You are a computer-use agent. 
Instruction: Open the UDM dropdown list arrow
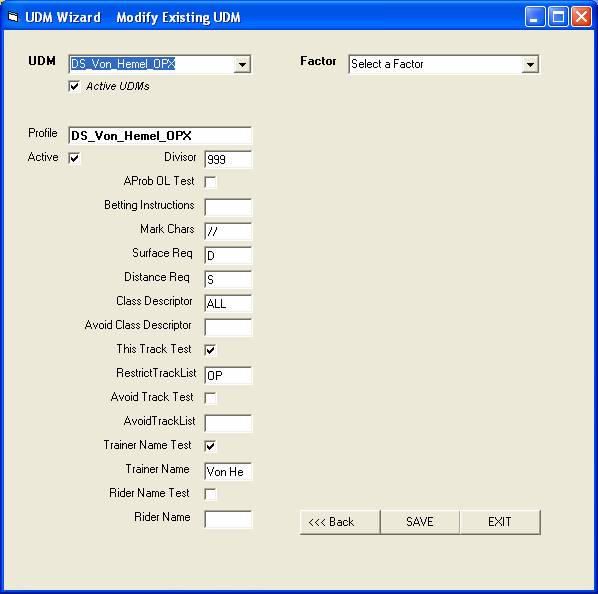(242, 64)
